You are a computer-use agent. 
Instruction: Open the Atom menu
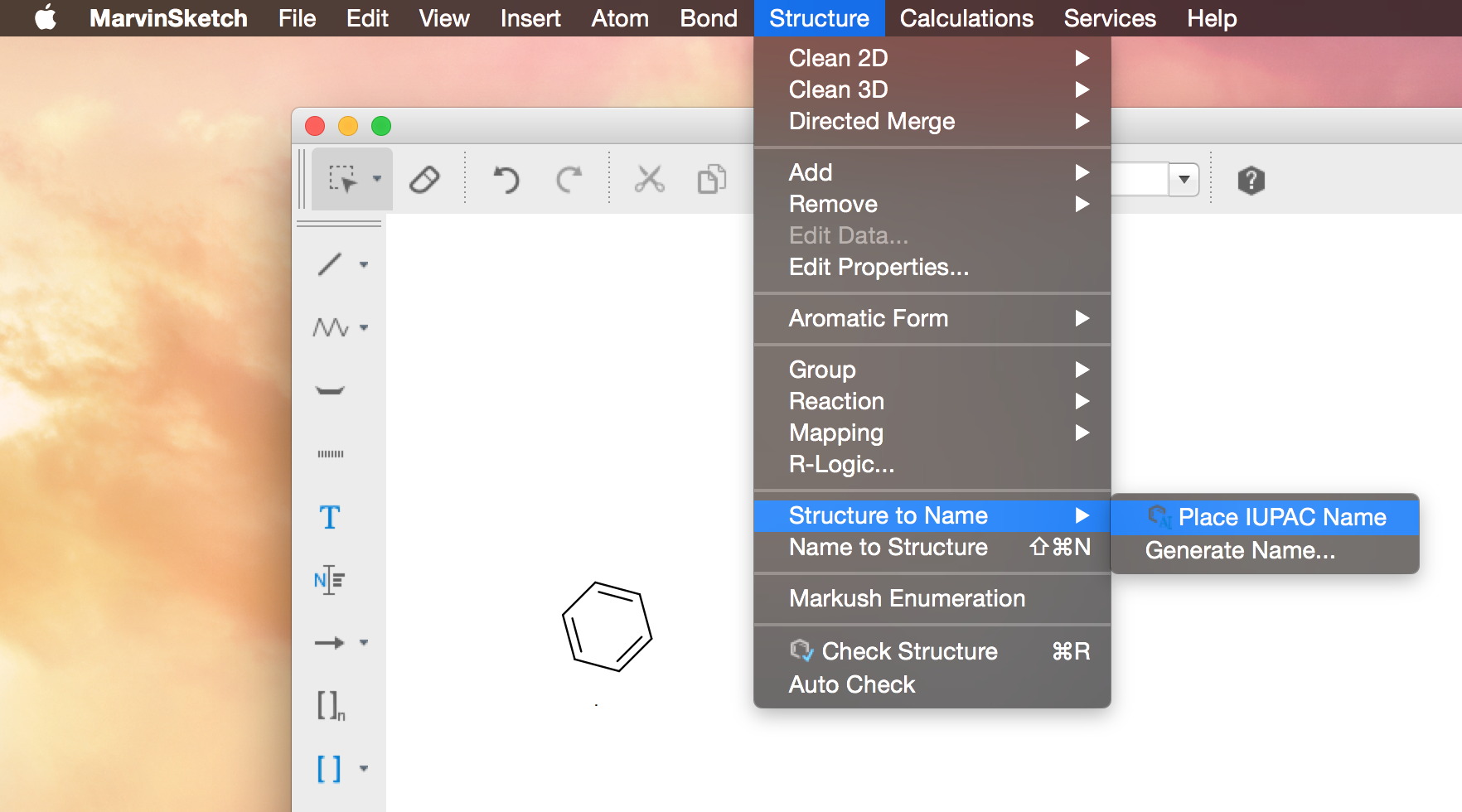click(x=620, y=18)
